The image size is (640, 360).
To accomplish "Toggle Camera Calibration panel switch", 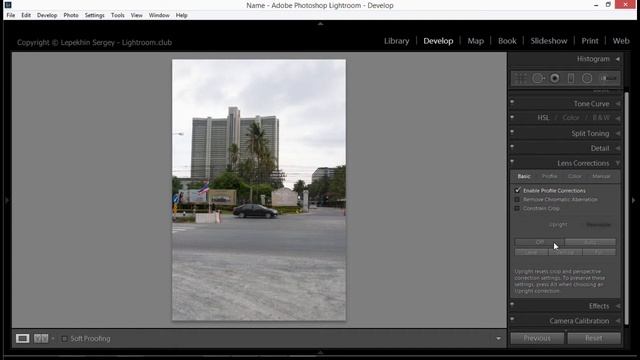I will pos(512,319).
